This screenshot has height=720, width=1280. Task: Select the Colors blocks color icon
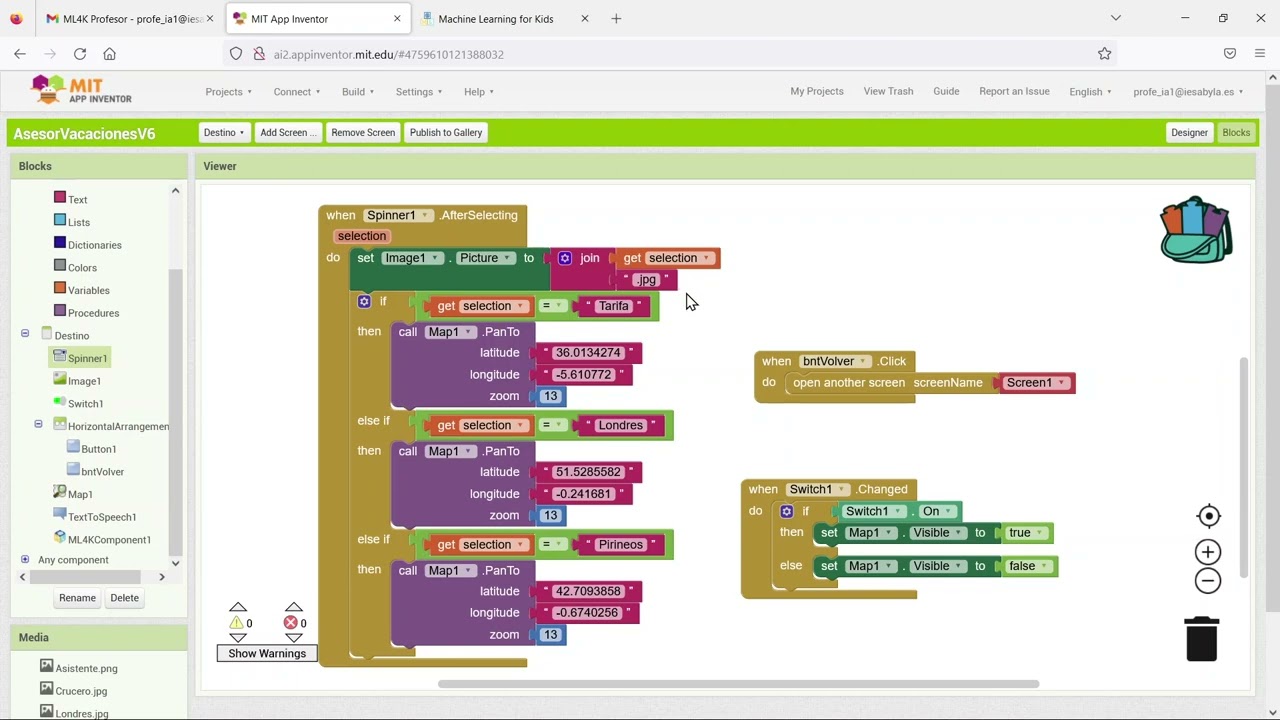coord(60,266)
